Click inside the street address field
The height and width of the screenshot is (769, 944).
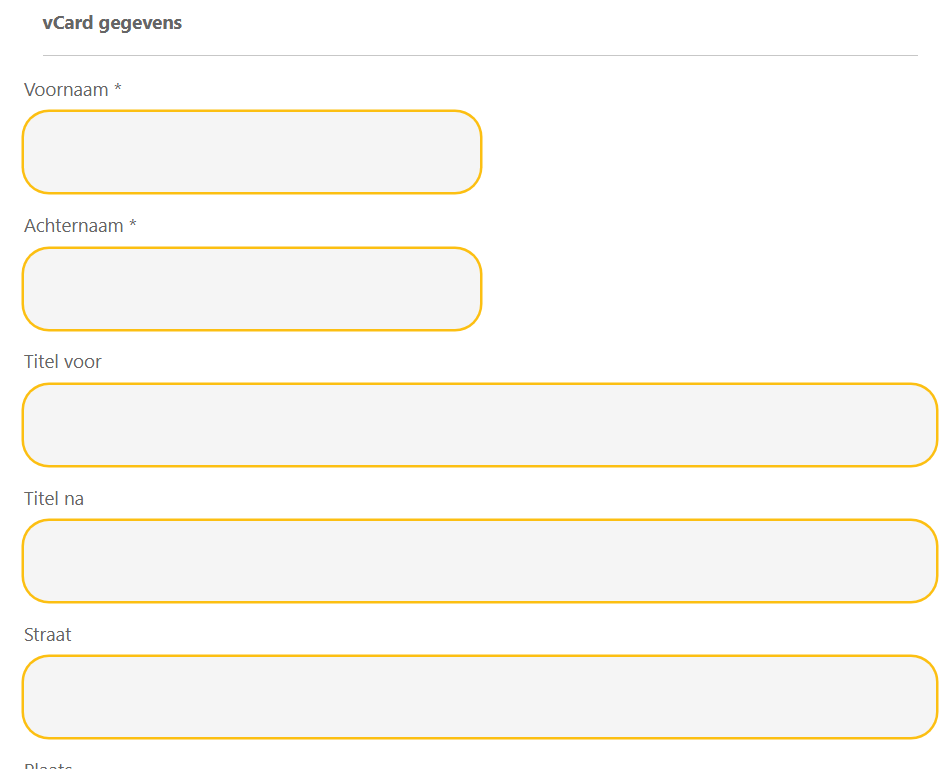(x=480, y=696)
